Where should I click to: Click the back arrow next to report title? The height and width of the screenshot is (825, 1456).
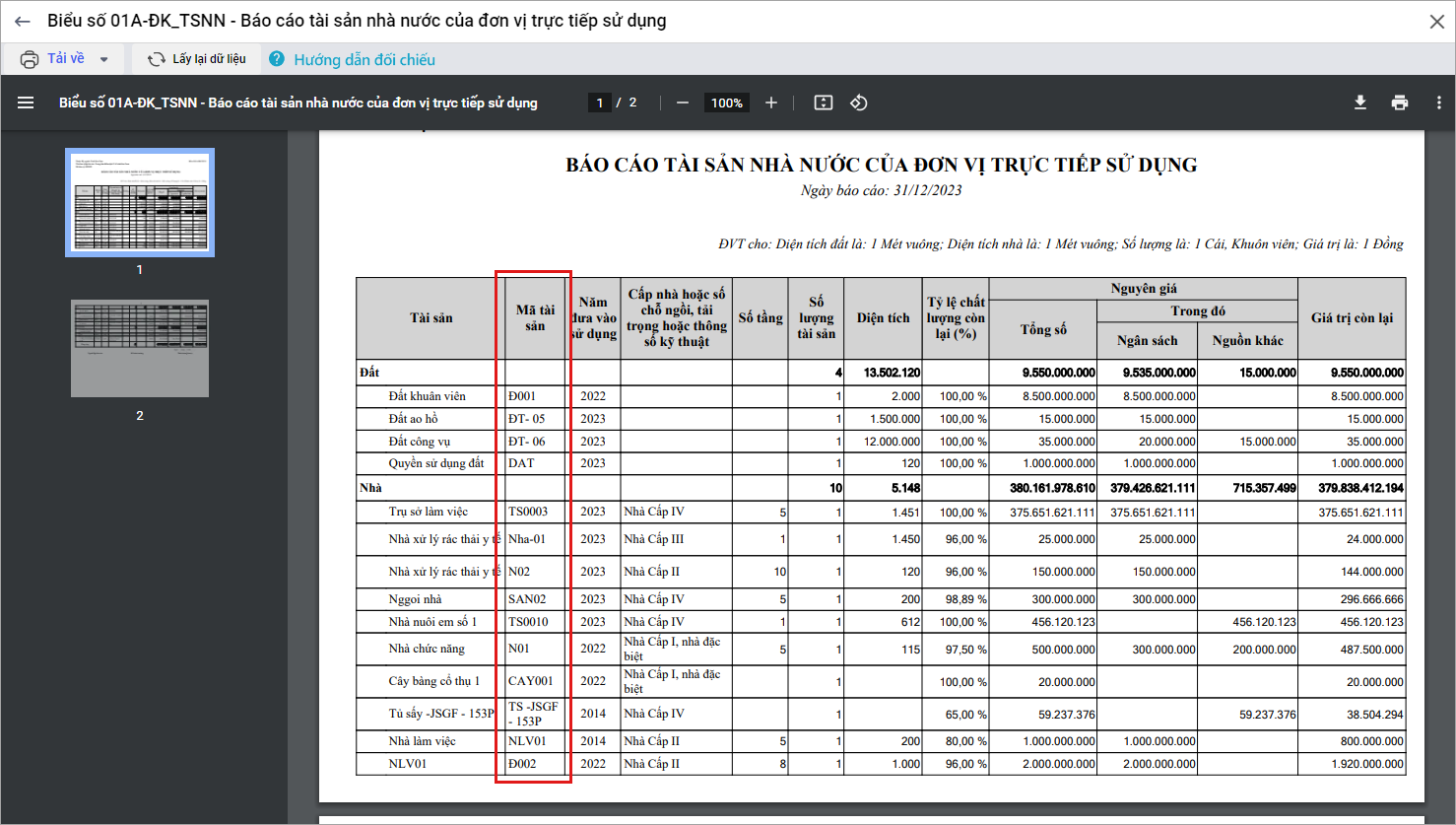(x=23, y=22)
